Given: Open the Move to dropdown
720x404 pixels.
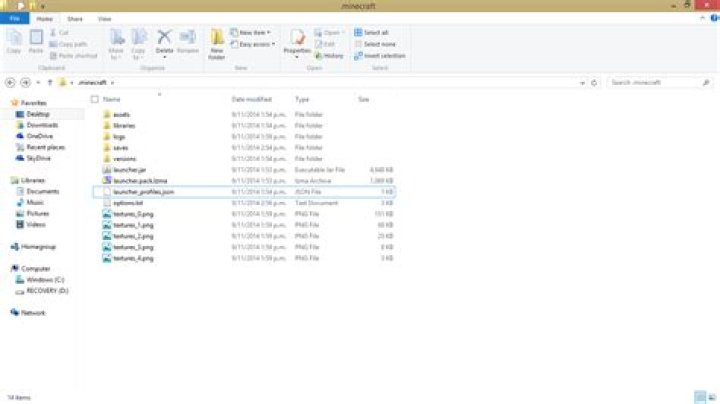Looking at the screenshot, I should click(116, 44).
